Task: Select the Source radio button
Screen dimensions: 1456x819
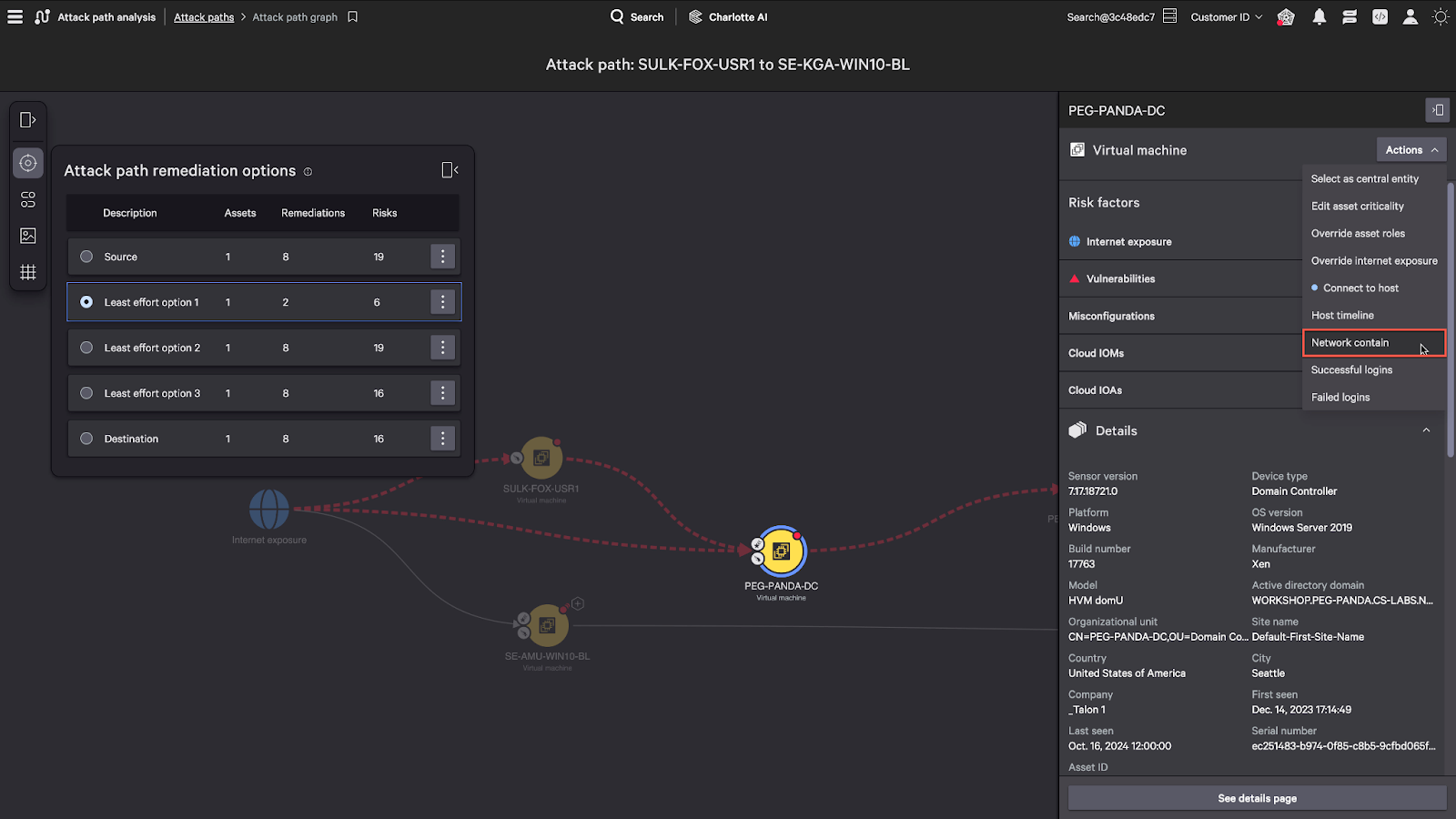Action: pos(86,257)
